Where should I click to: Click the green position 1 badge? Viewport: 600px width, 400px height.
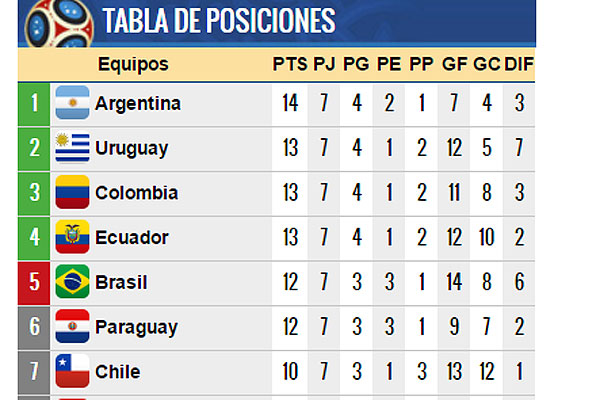34,103
